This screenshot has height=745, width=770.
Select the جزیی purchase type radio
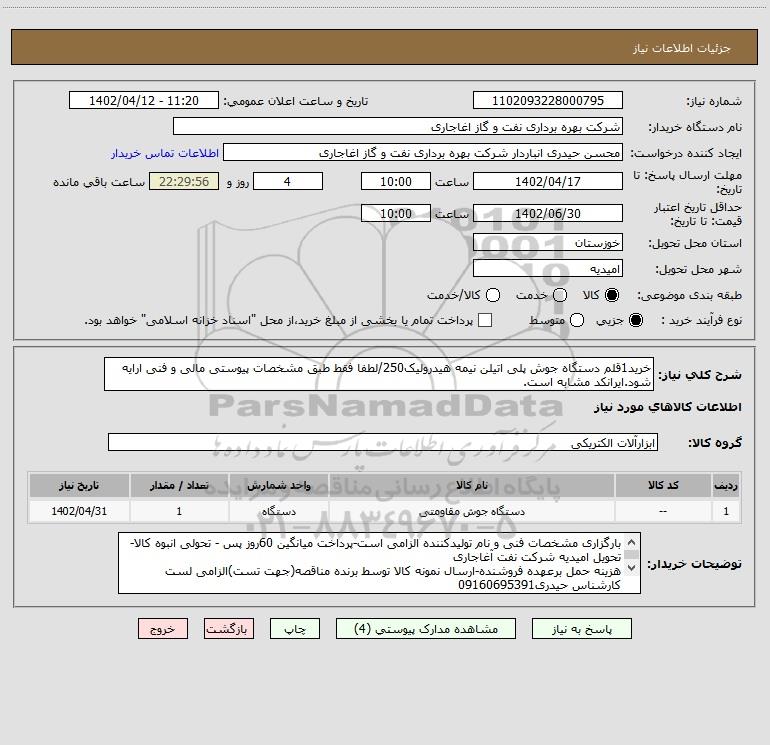[x=635, y=320]
